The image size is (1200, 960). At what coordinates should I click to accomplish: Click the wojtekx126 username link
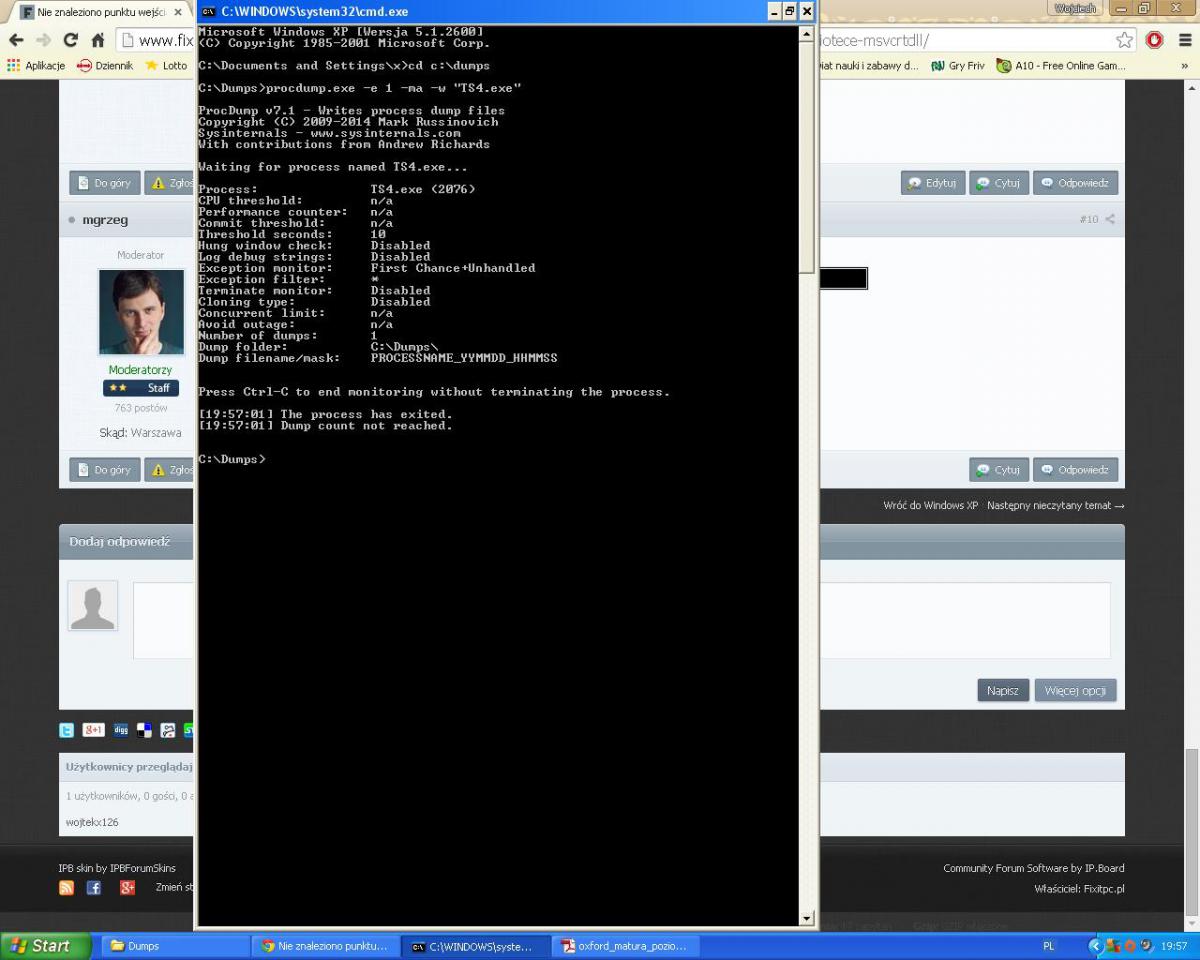tap(92, 822)
